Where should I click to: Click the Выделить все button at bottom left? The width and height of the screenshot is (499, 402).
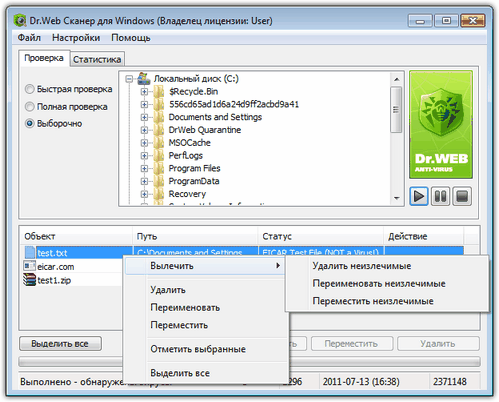coord(60,344)
